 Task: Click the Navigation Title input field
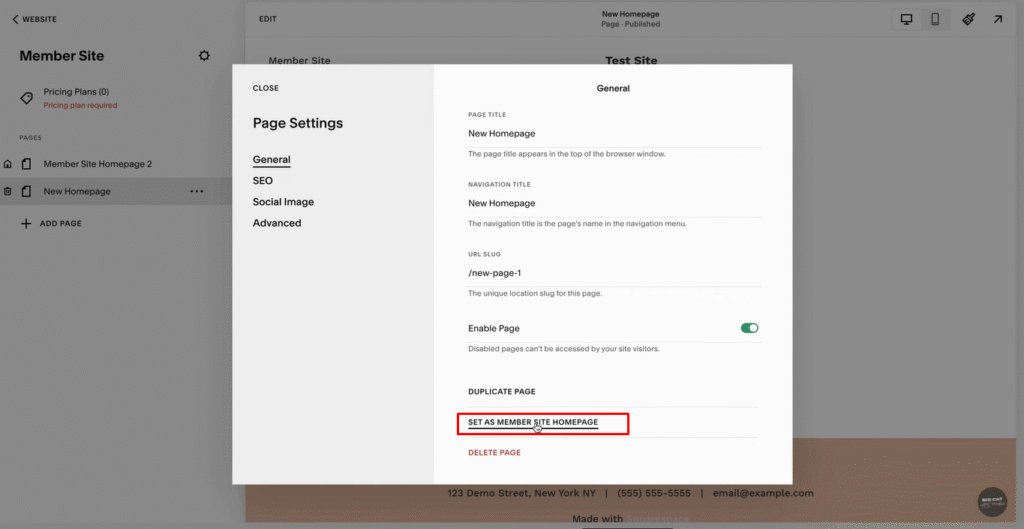point(614,204)
